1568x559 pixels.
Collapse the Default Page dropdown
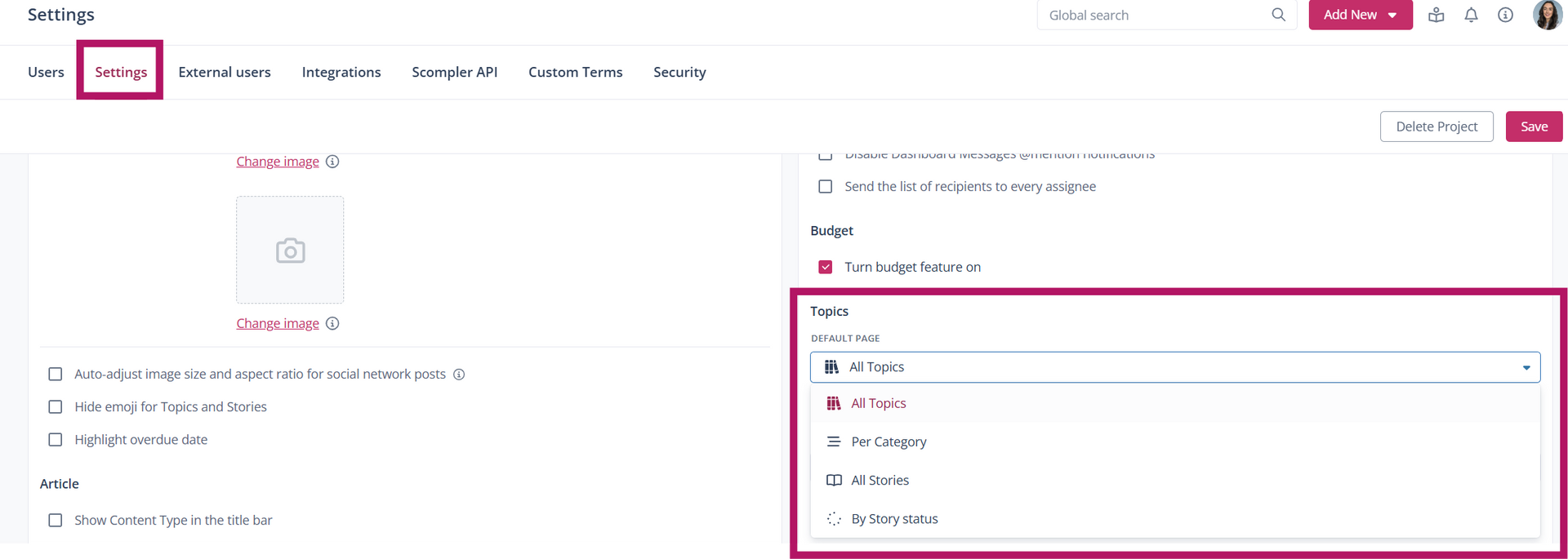pyautogui.click(x=1526, y=367)
